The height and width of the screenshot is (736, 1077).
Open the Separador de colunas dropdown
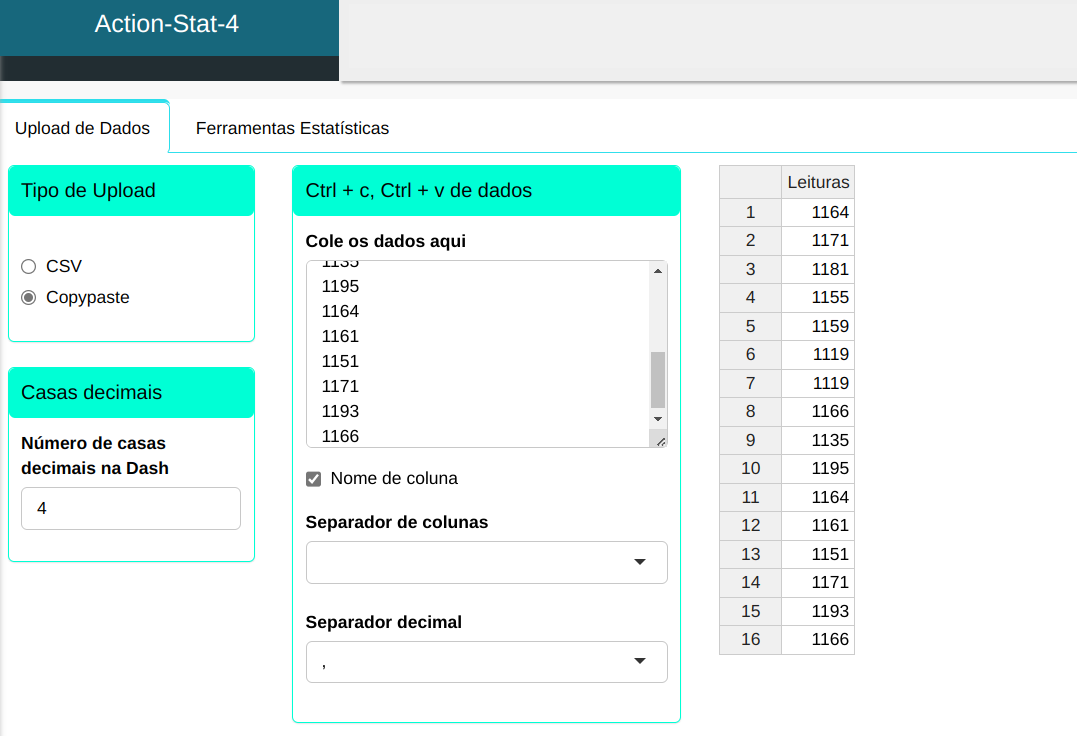(x=486, y=562)
